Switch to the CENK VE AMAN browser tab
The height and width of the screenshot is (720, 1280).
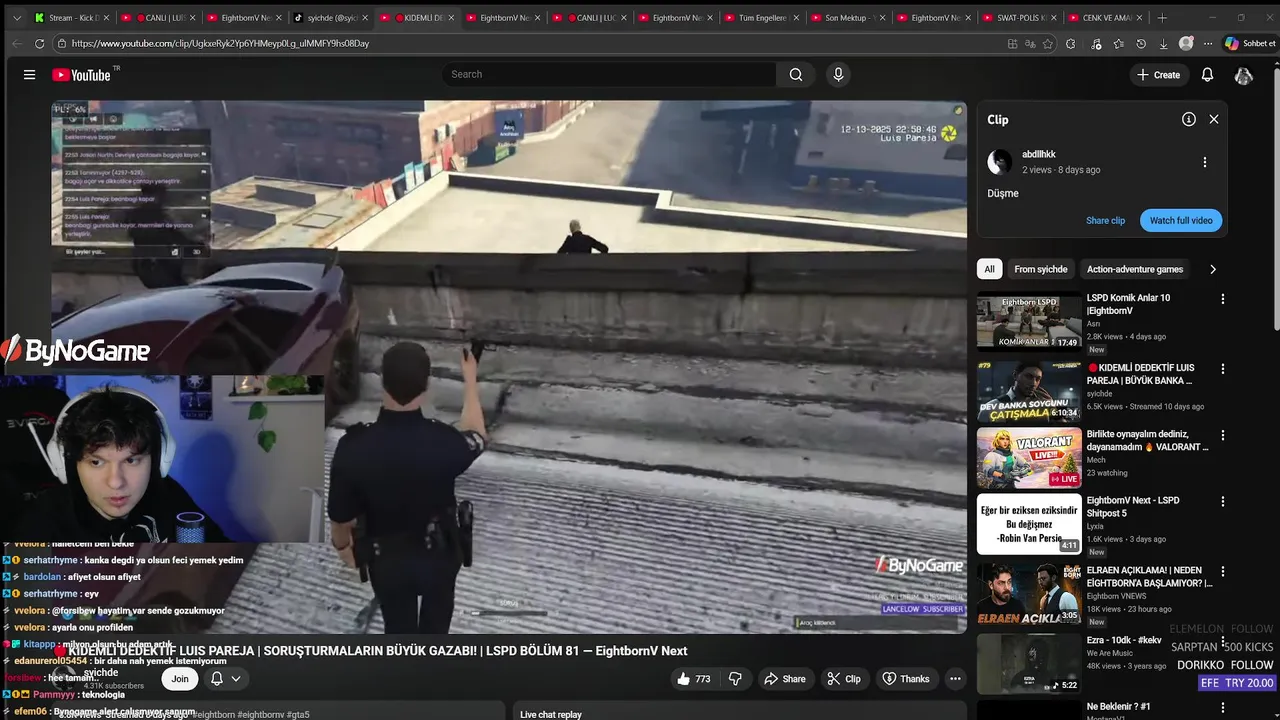coord(1105,18)
